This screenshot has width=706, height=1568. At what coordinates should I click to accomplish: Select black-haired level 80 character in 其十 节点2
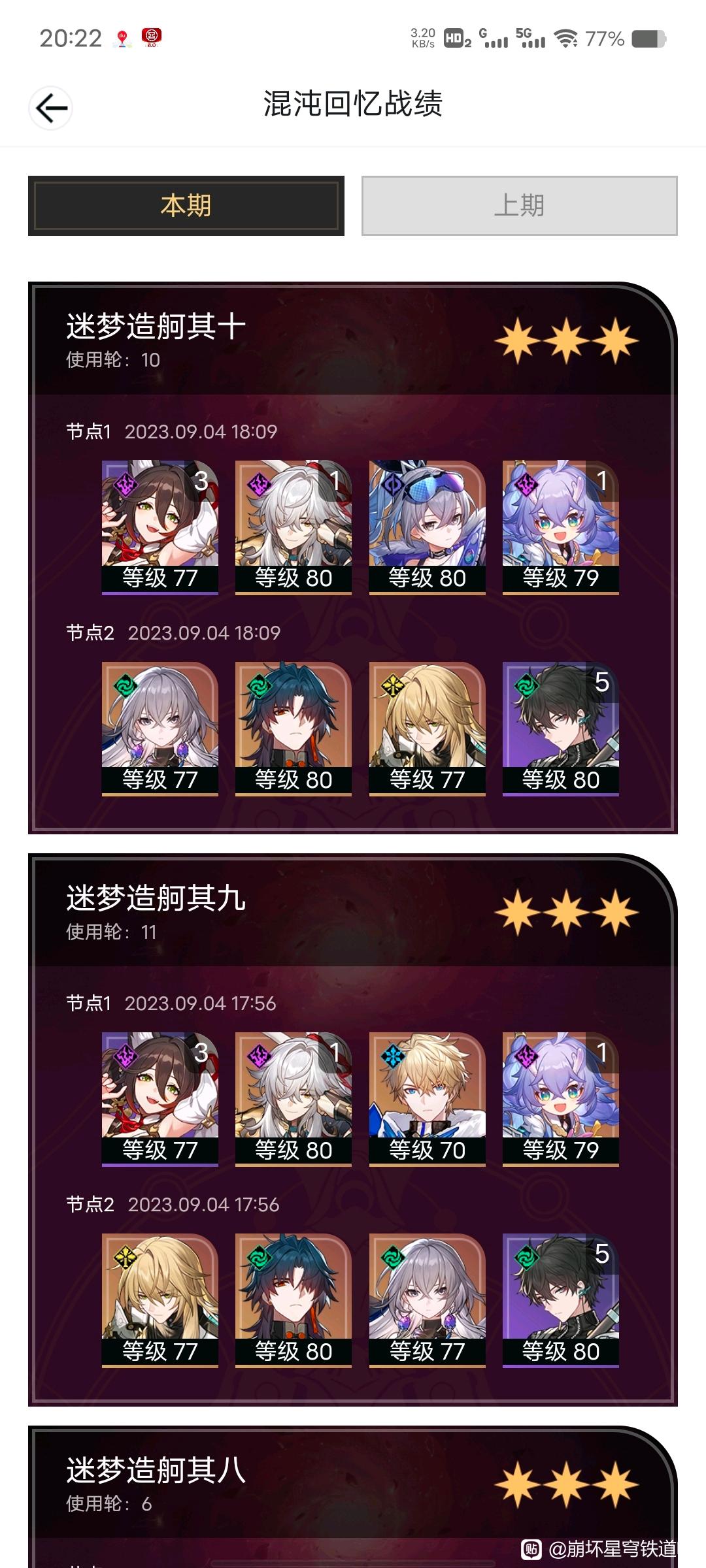pos(561,729)
